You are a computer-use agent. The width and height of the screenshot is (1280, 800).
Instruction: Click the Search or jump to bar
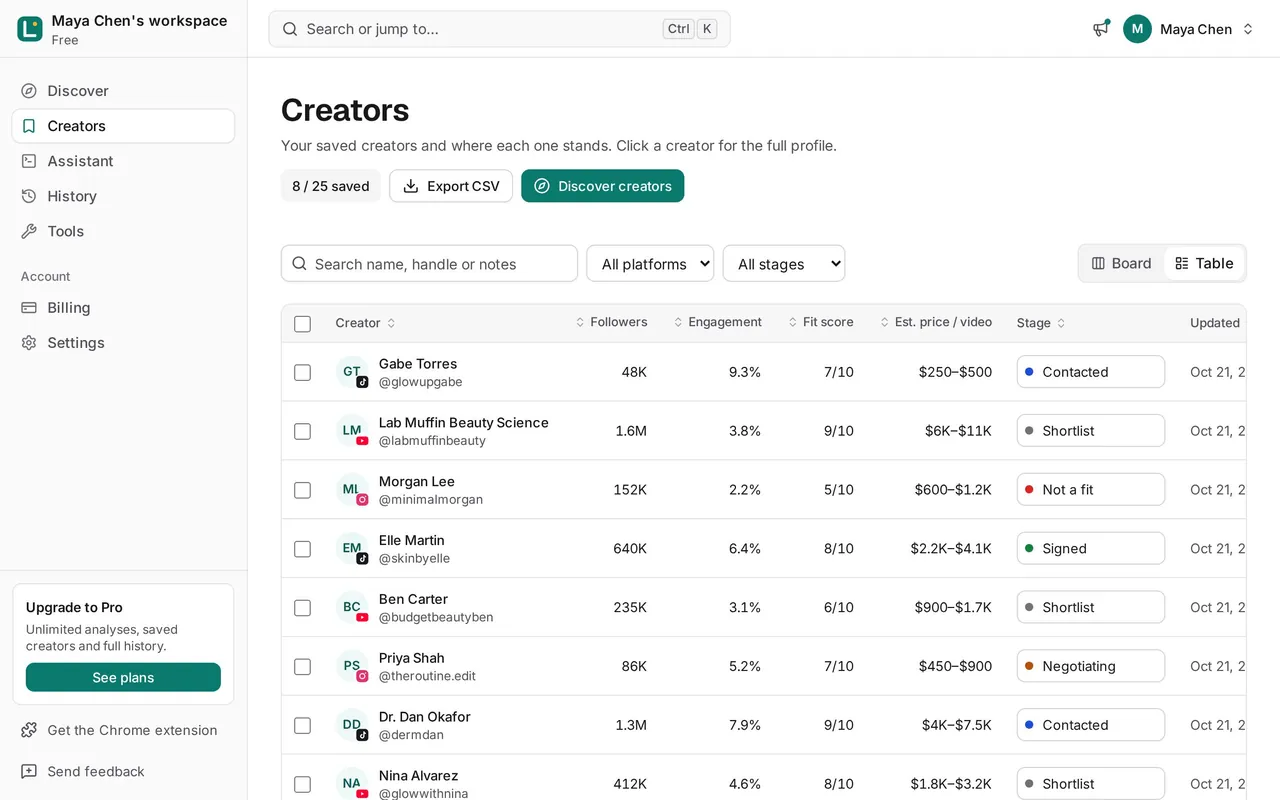(x=499, y=29)
